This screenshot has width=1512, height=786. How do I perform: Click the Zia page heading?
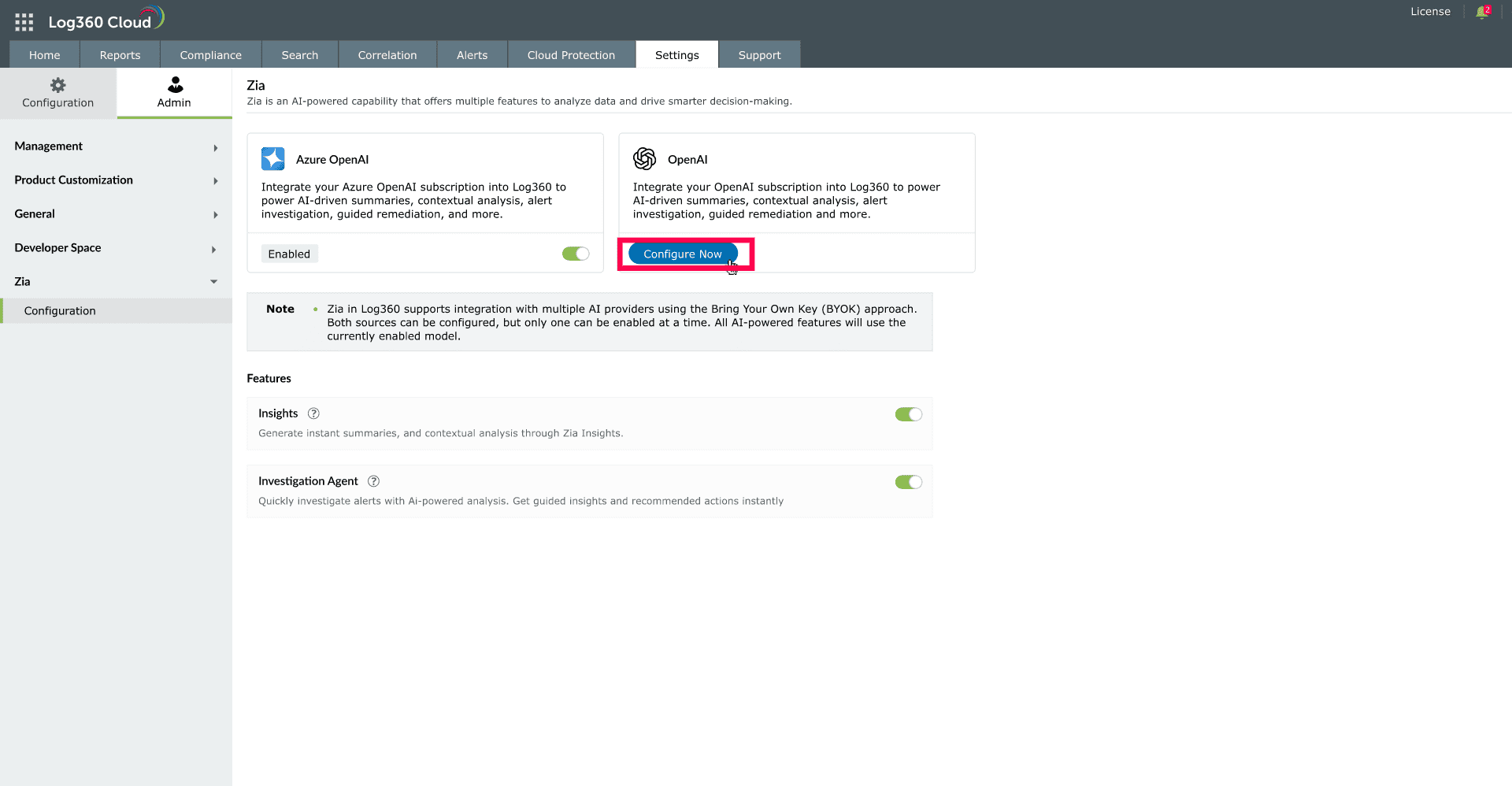[256, 85]
